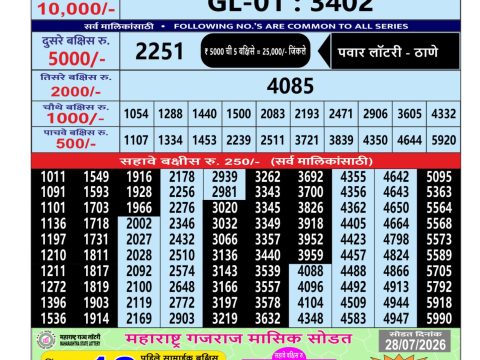Select sixth prize number 3440
This screenshot has width=480, height=360.
tap(268, 255)
